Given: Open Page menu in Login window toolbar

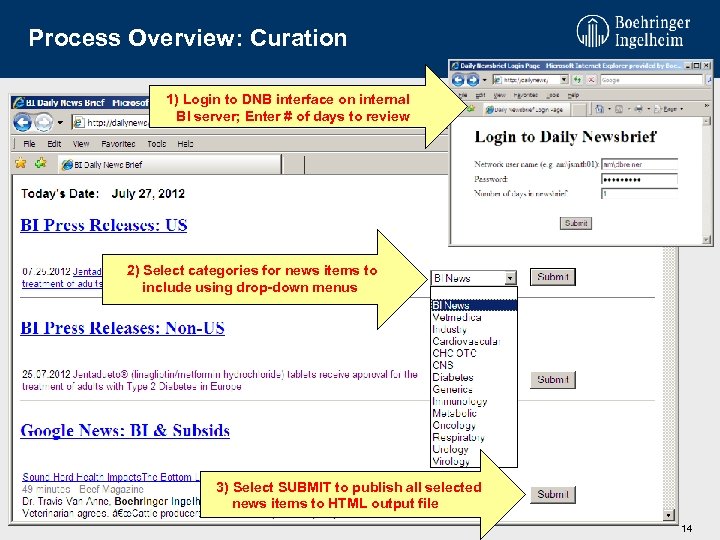Looking at the screenshot, I should coord(668,109).
